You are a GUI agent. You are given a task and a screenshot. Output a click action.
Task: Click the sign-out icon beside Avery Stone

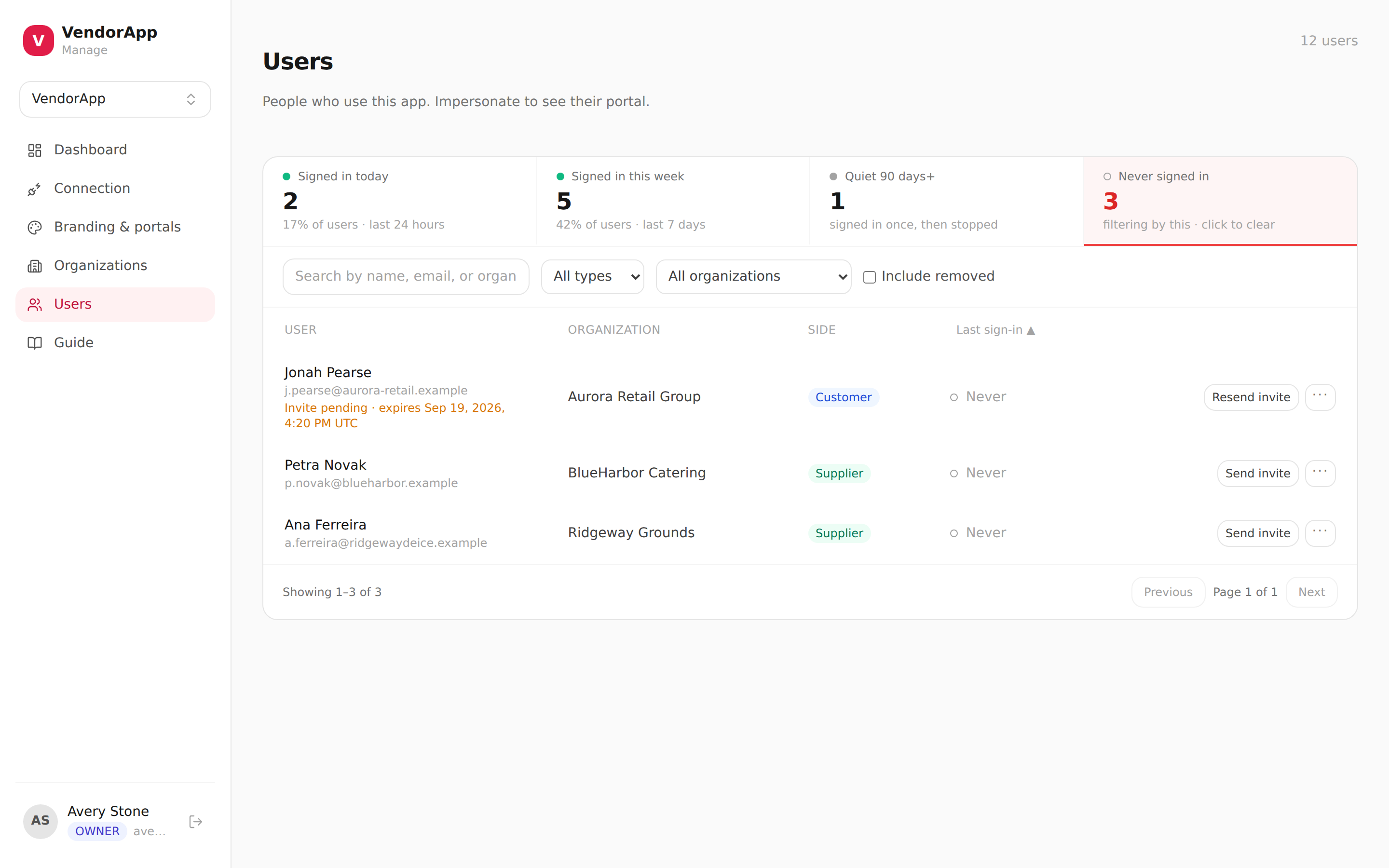click(196, 822)
